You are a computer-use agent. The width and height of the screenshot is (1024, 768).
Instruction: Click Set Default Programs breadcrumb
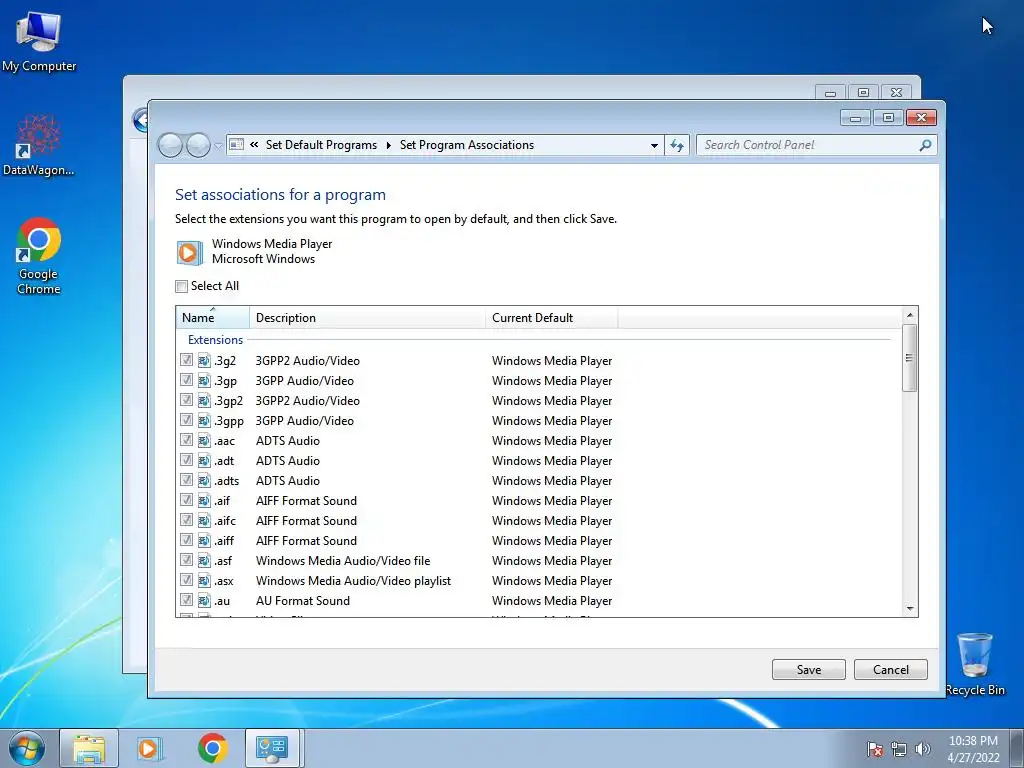[x=321, y=145]
